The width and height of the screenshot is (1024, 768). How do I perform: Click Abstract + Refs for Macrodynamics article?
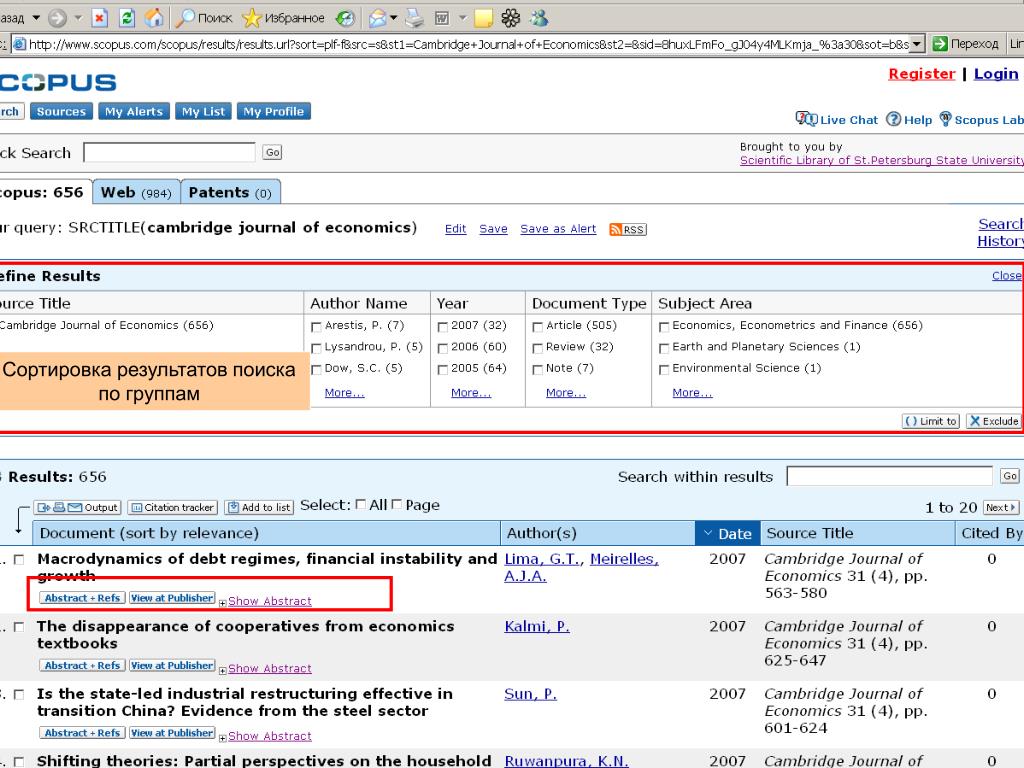click(x=82, y=598)
